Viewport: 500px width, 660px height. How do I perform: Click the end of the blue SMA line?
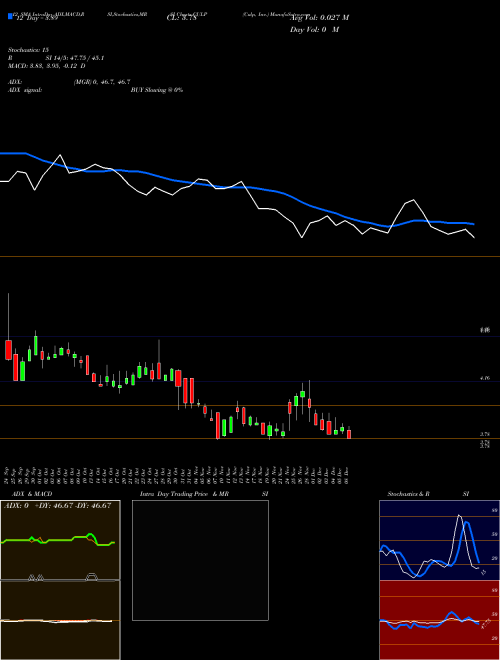click(x=474, y=224)
